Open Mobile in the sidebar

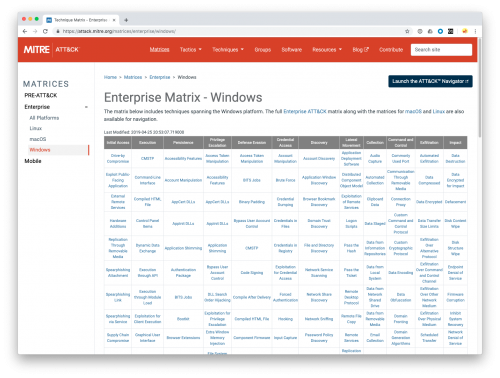33,161
